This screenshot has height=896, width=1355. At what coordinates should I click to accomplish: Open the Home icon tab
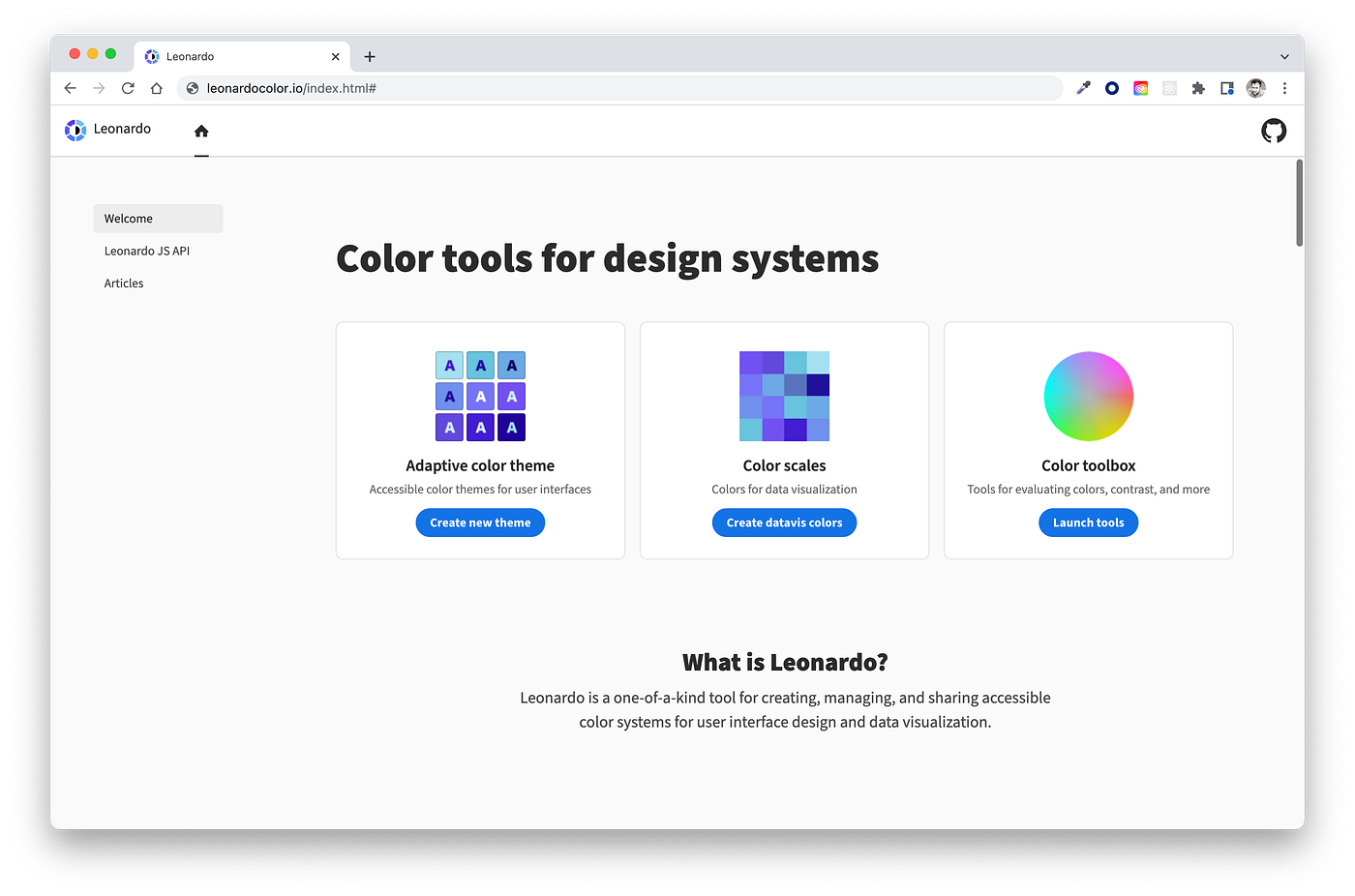[201, 131]
